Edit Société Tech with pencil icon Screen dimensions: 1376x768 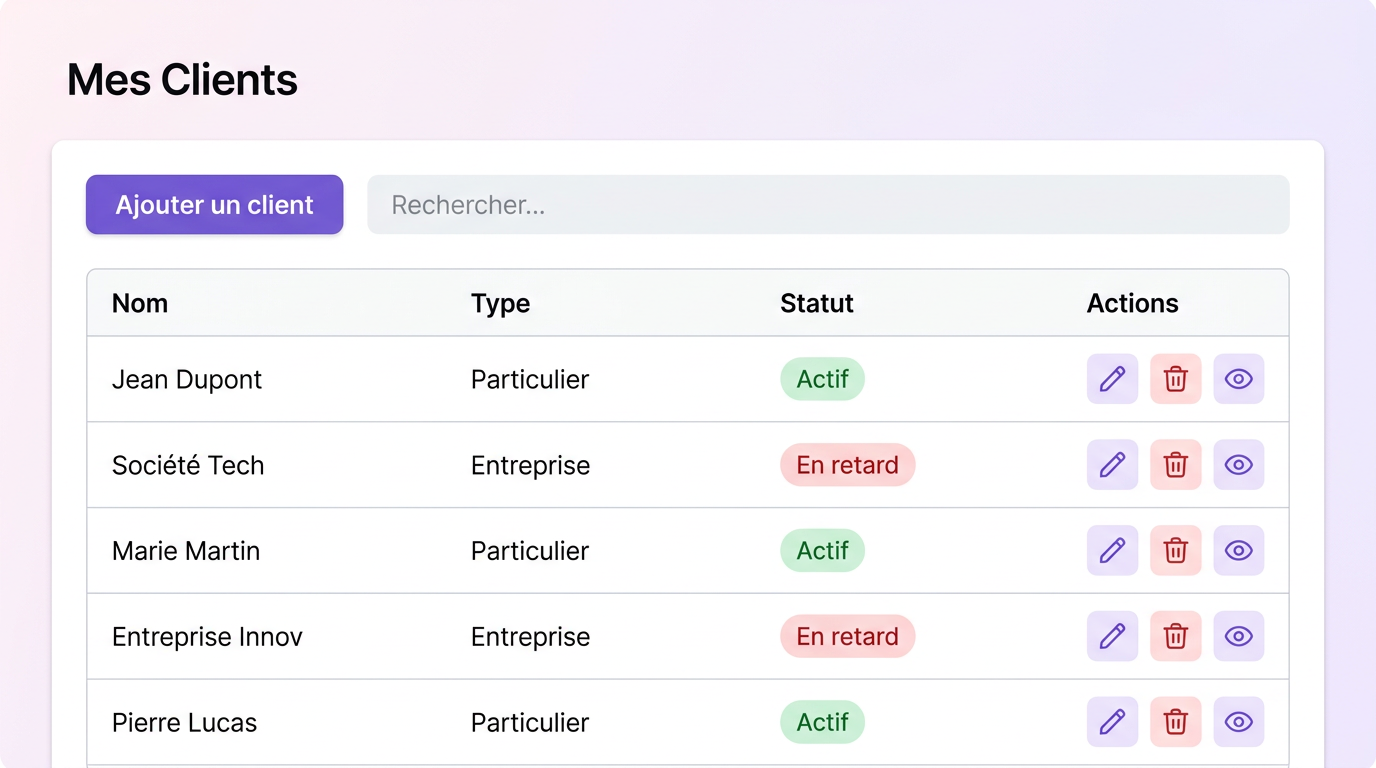point(1112,465)
